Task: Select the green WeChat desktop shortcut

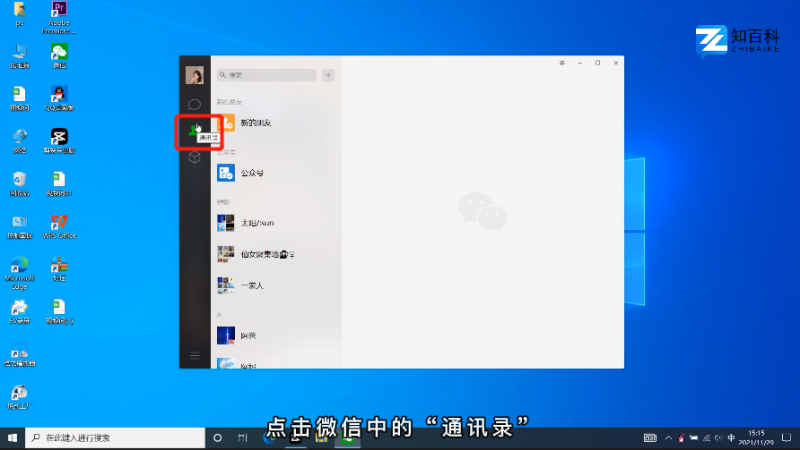Action: (59, 56)
